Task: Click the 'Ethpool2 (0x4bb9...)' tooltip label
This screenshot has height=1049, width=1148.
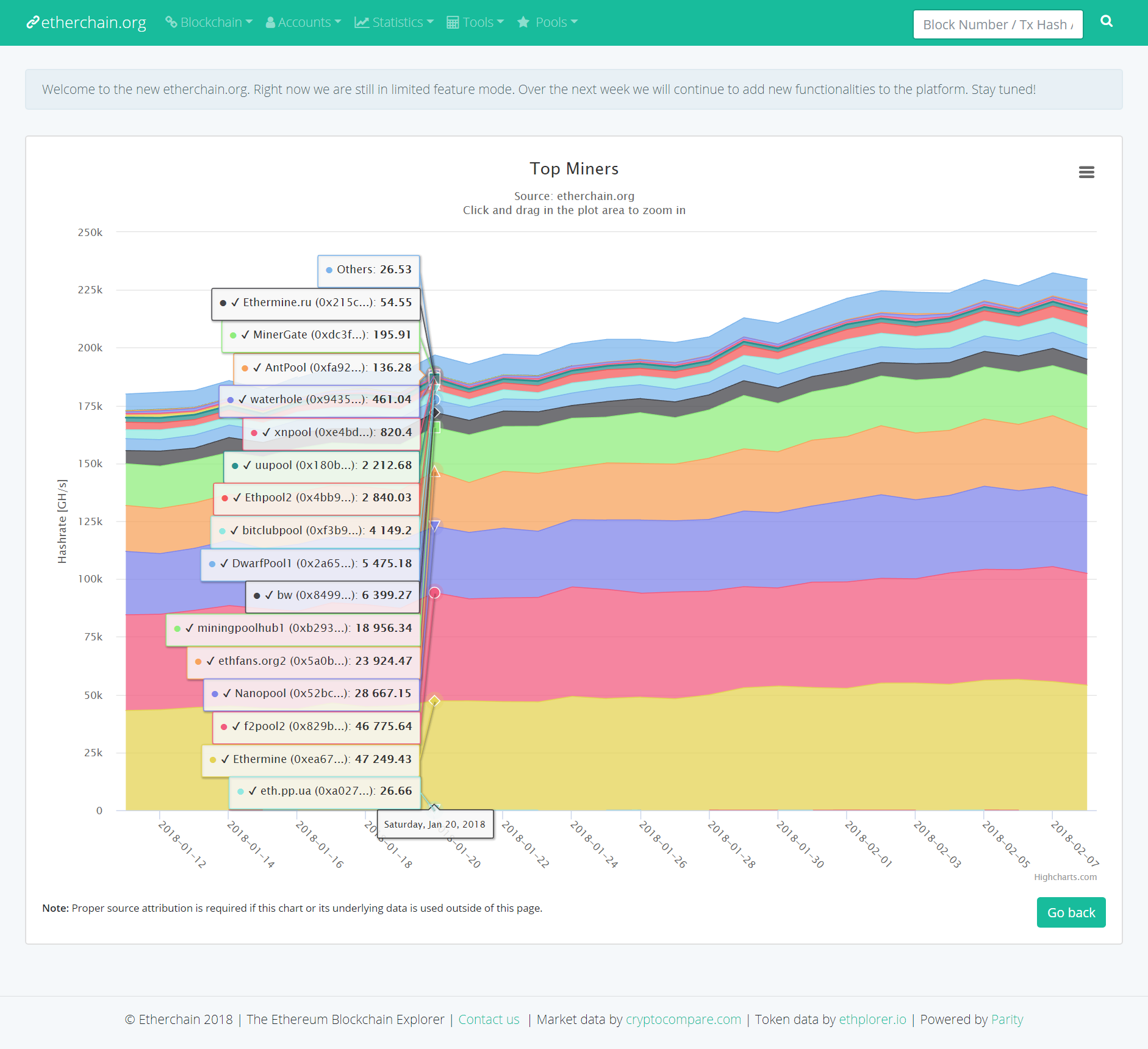Action: tap(317, 498)
